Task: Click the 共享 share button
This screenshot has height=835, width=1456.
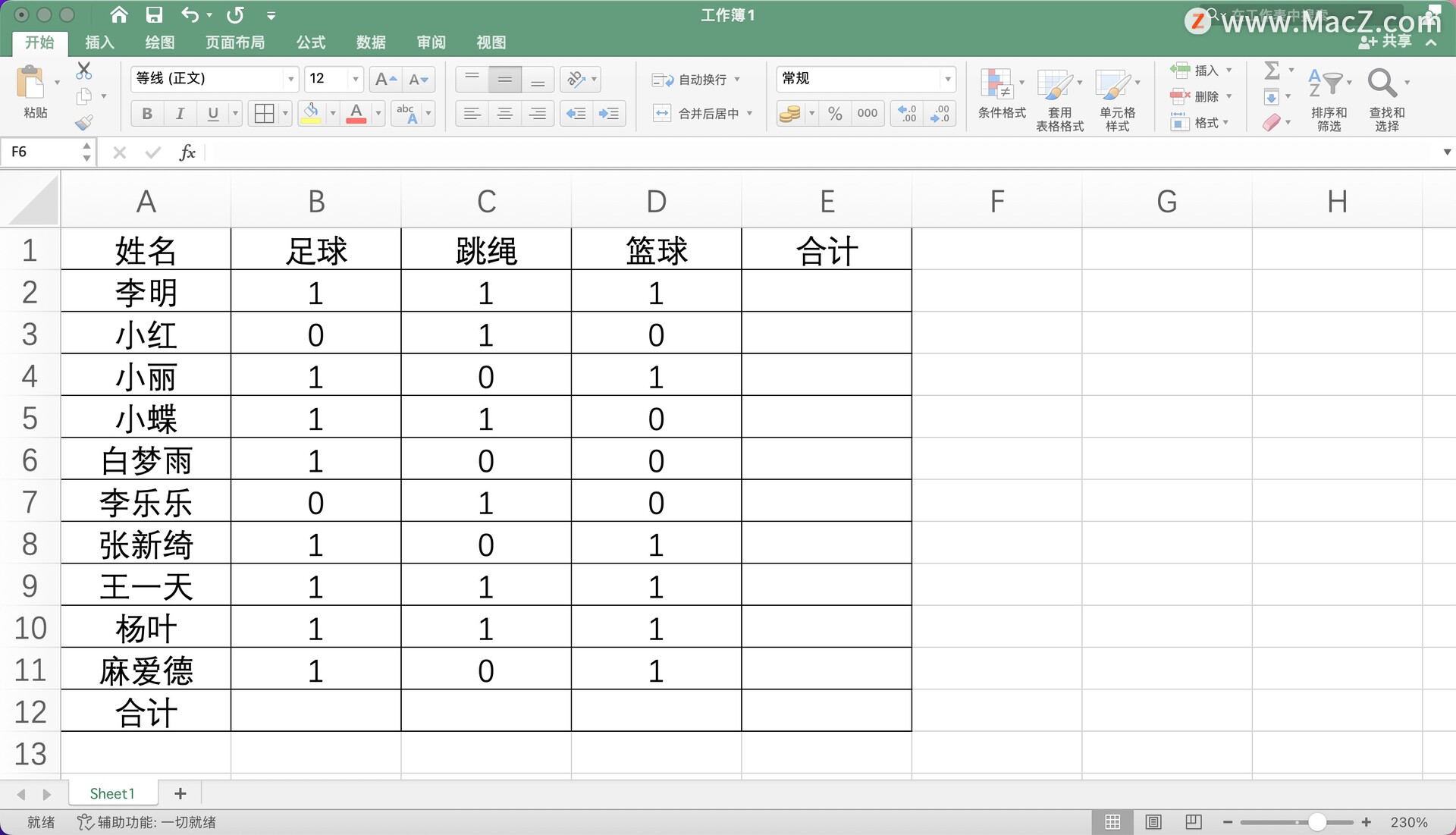Action: pos(1386,41)
